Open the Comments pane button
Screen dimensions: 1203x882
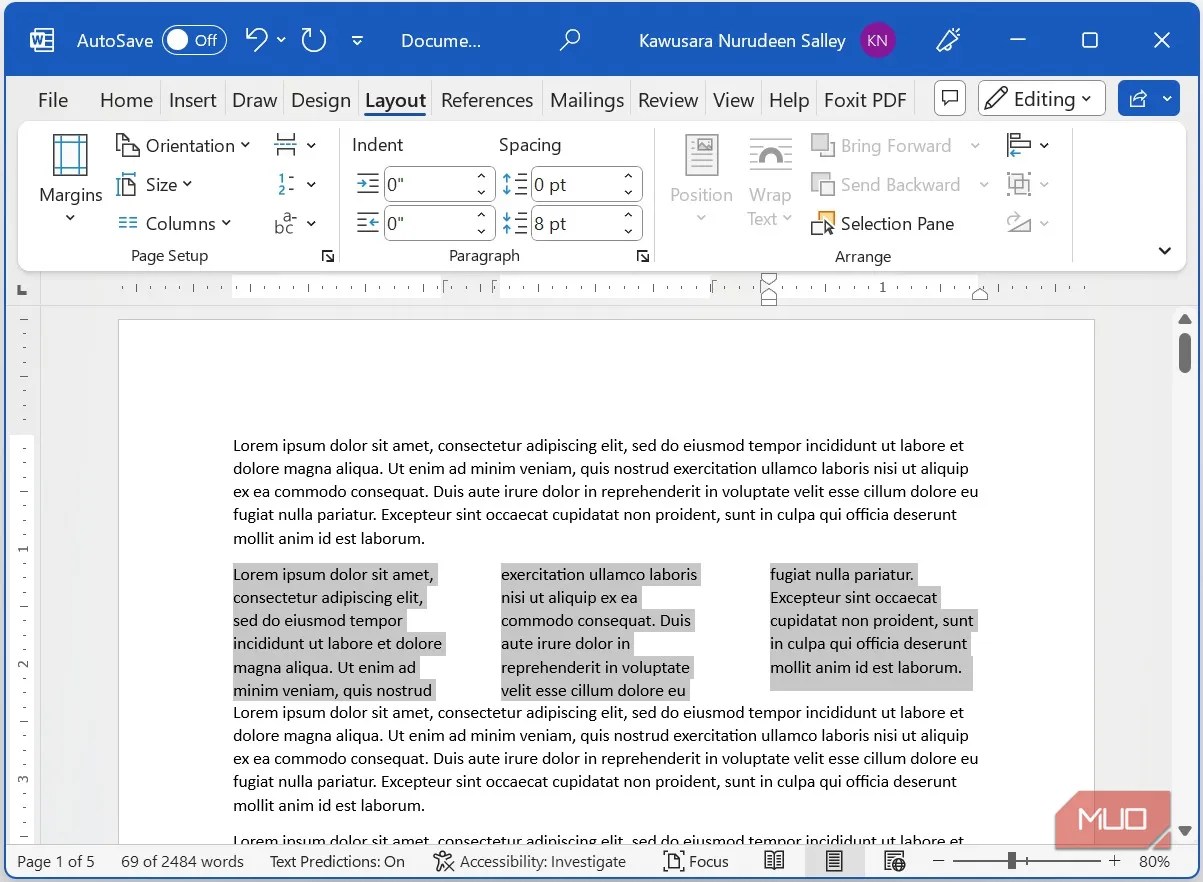coord(950,98)
